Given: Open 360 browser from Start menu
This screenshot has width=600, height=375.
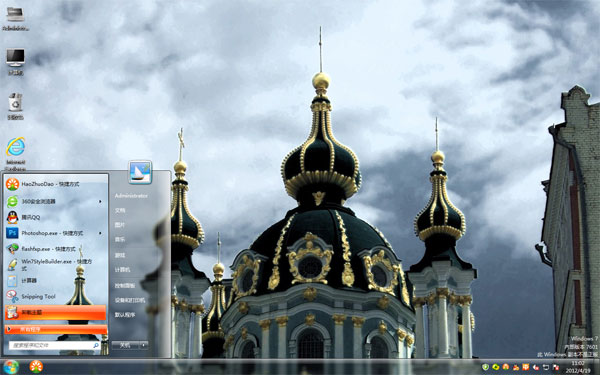Looking at the screenshot, I should [55, 201].
